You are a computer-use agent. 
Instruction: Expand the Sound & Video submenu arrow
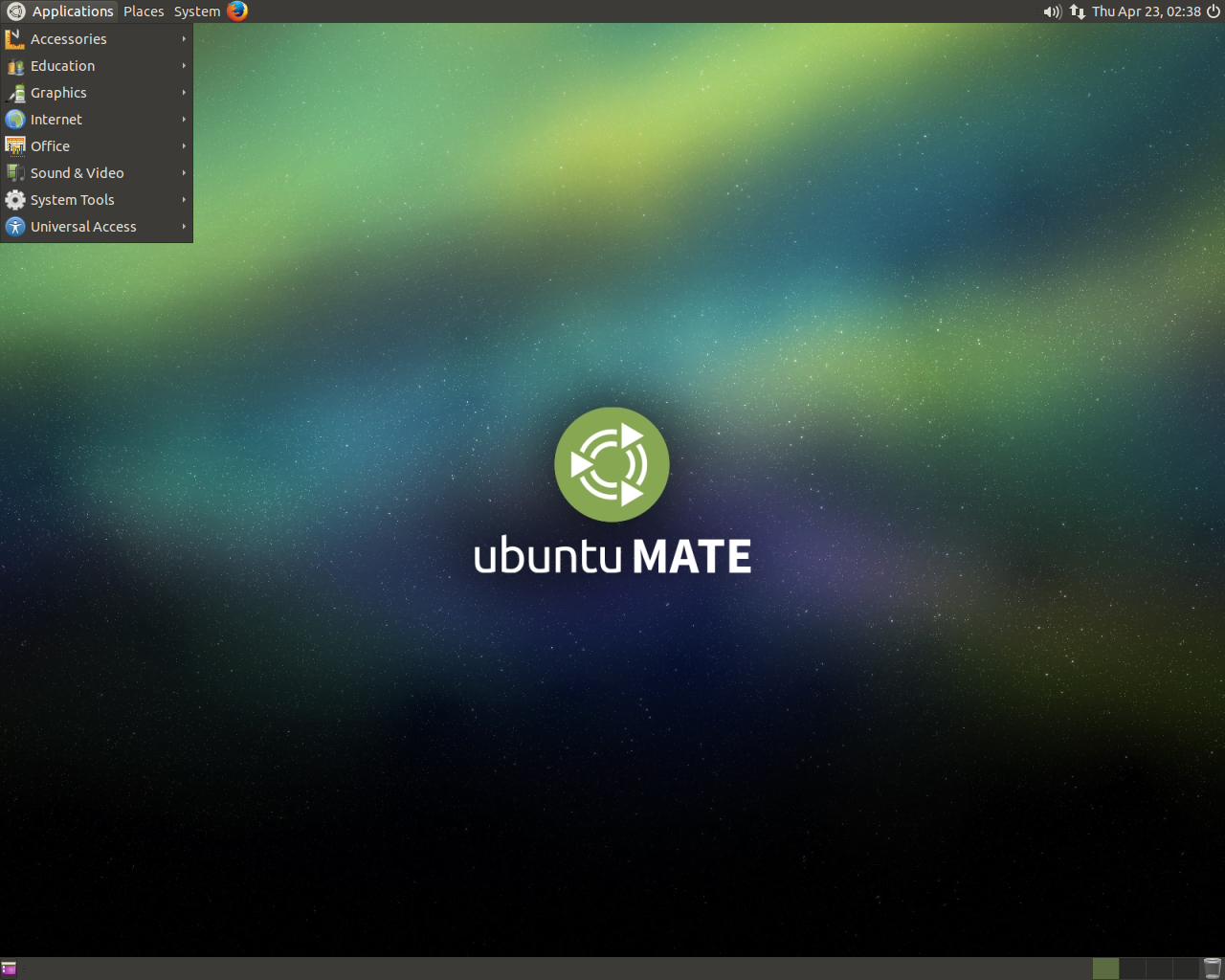tap(184, 173)
